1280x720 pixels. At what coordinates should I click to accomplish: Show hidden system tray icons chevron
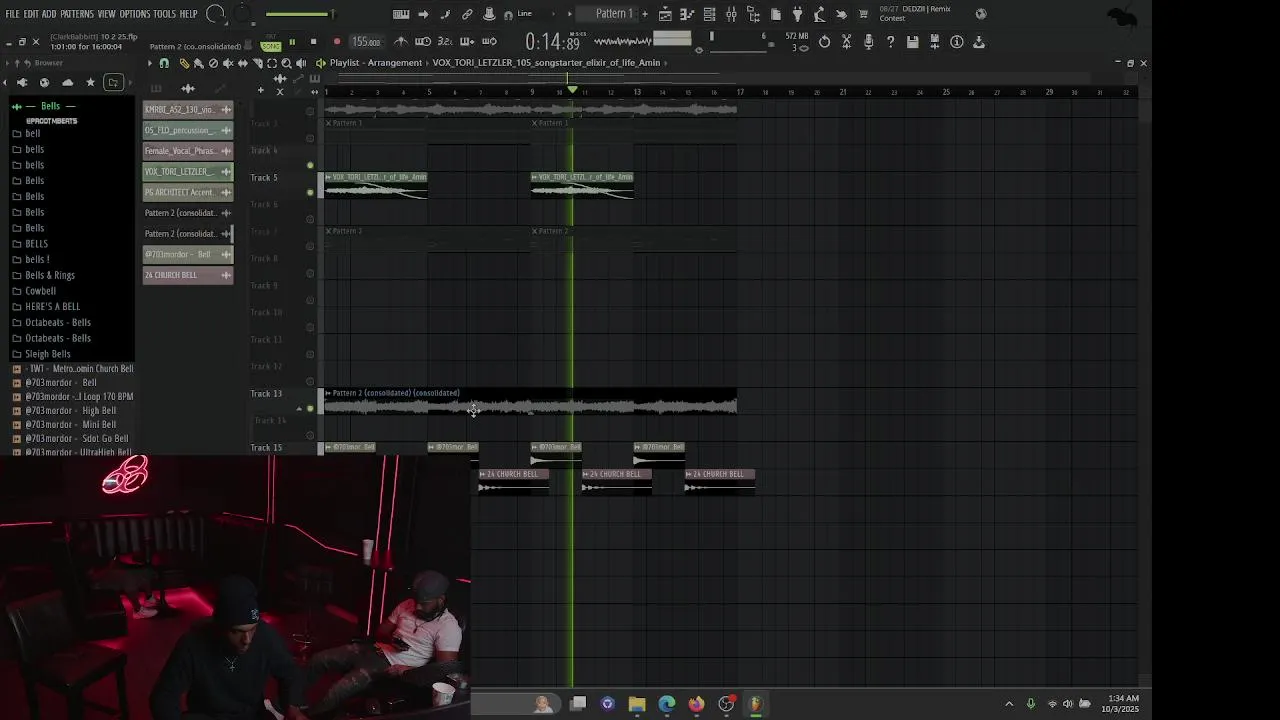click(x=1008, y=704)
